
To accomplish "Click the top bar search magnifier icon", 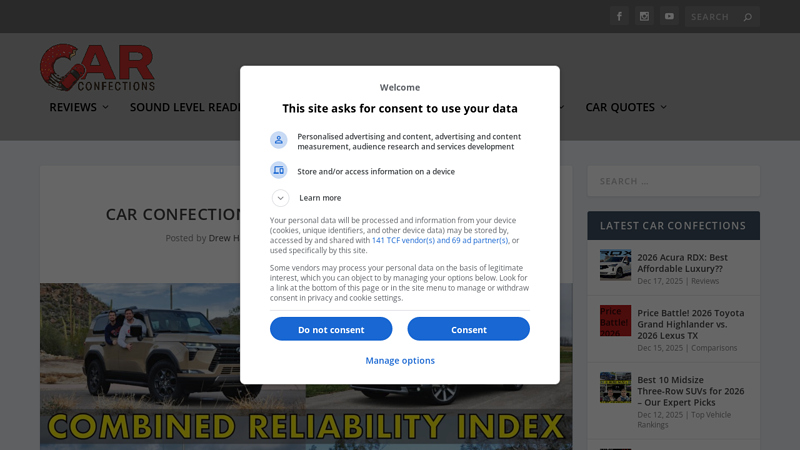I will pos(747,17).
